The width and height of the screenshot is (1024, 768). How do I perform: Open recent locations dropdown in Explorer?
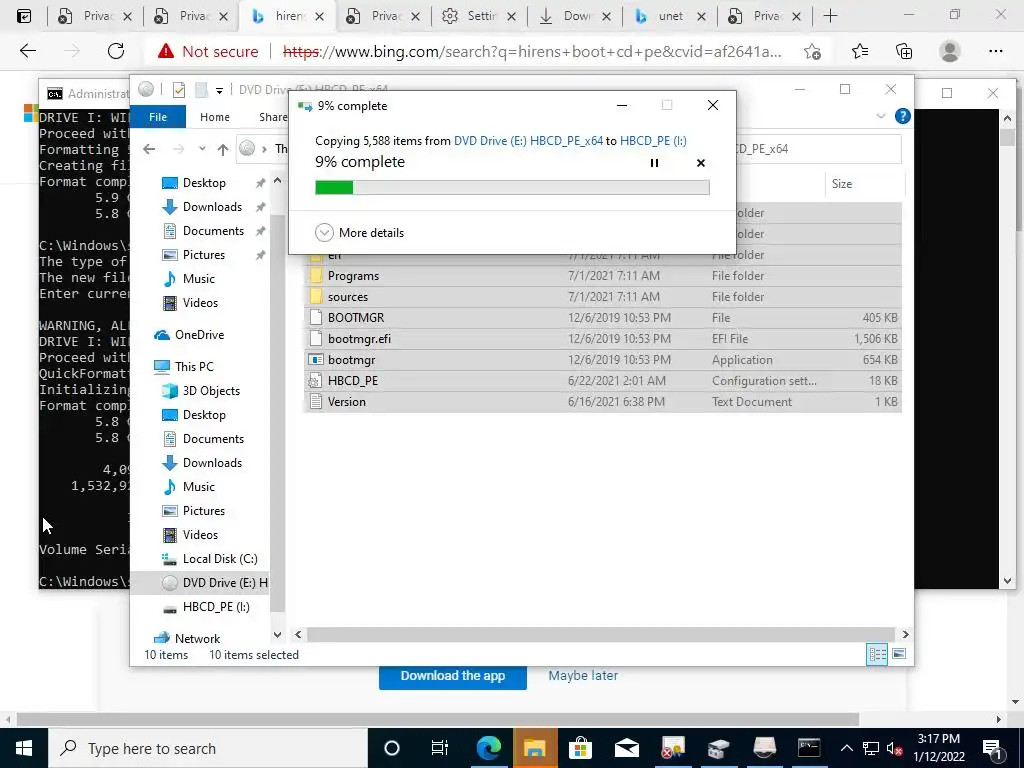tap(202, 149)
